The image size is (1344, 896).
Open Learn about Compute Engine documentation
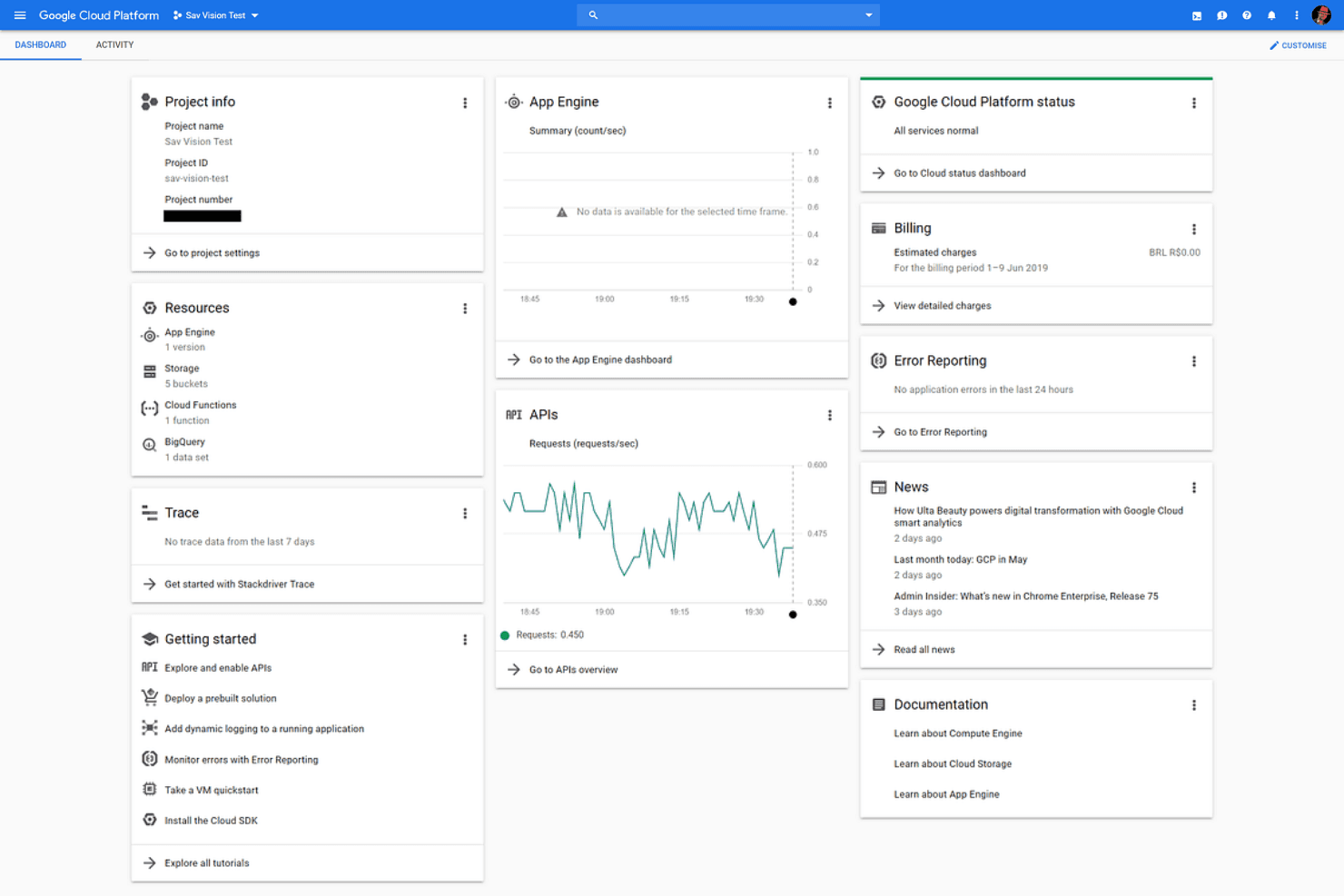coord(957,734)
